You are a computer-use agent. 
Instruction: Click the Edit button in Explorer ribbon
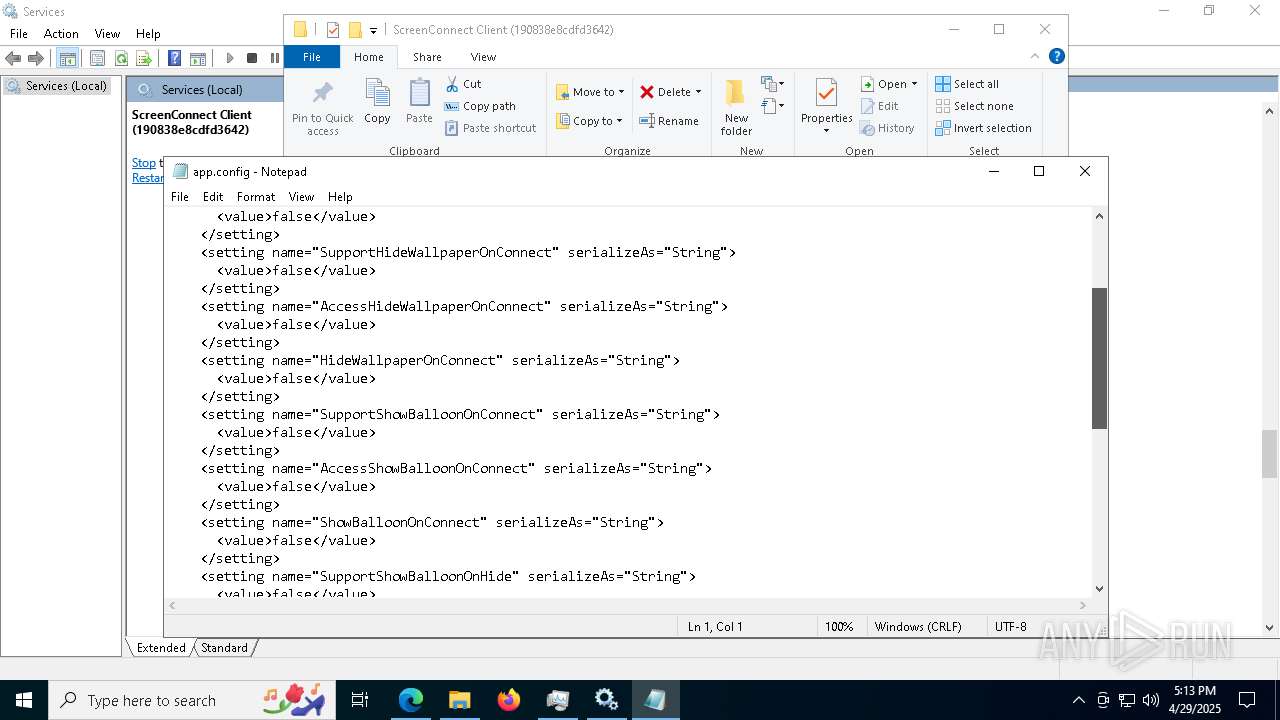[x=879, y=106]
